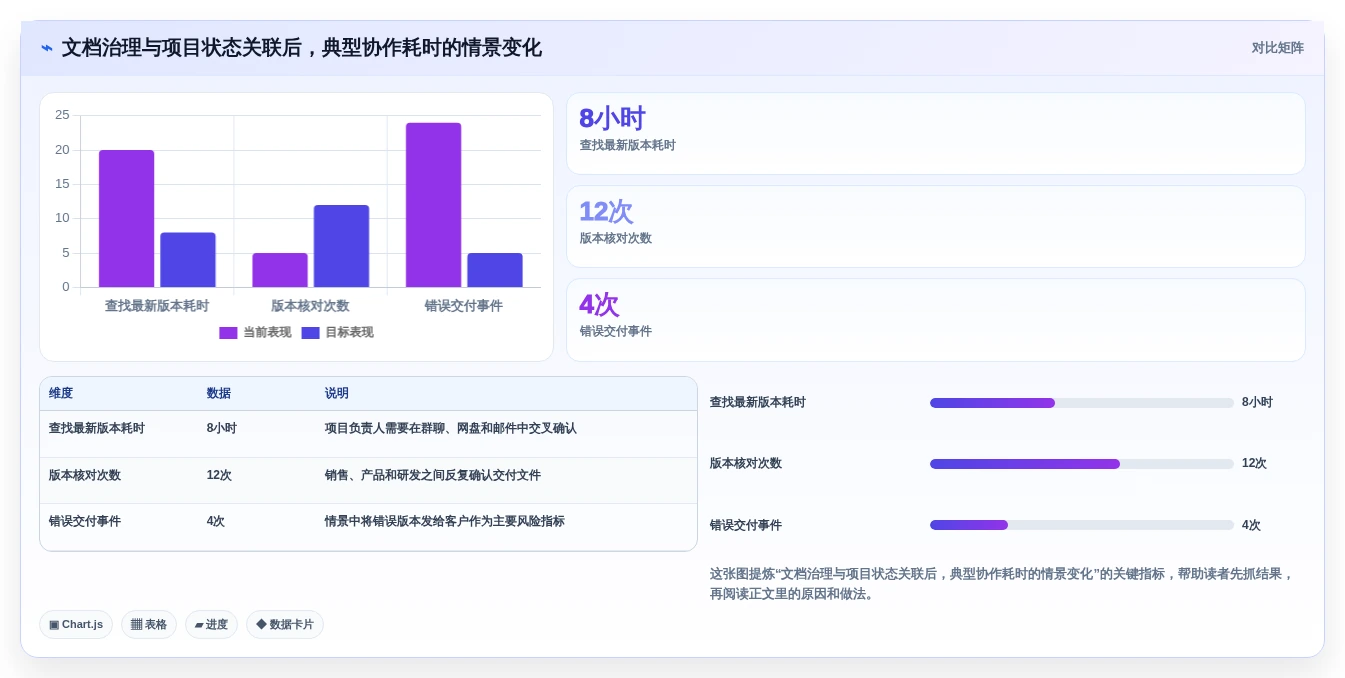Click the 表格 tag chip
The width and height of the screenshot is (1345, 678).
(x=149, y=625)
